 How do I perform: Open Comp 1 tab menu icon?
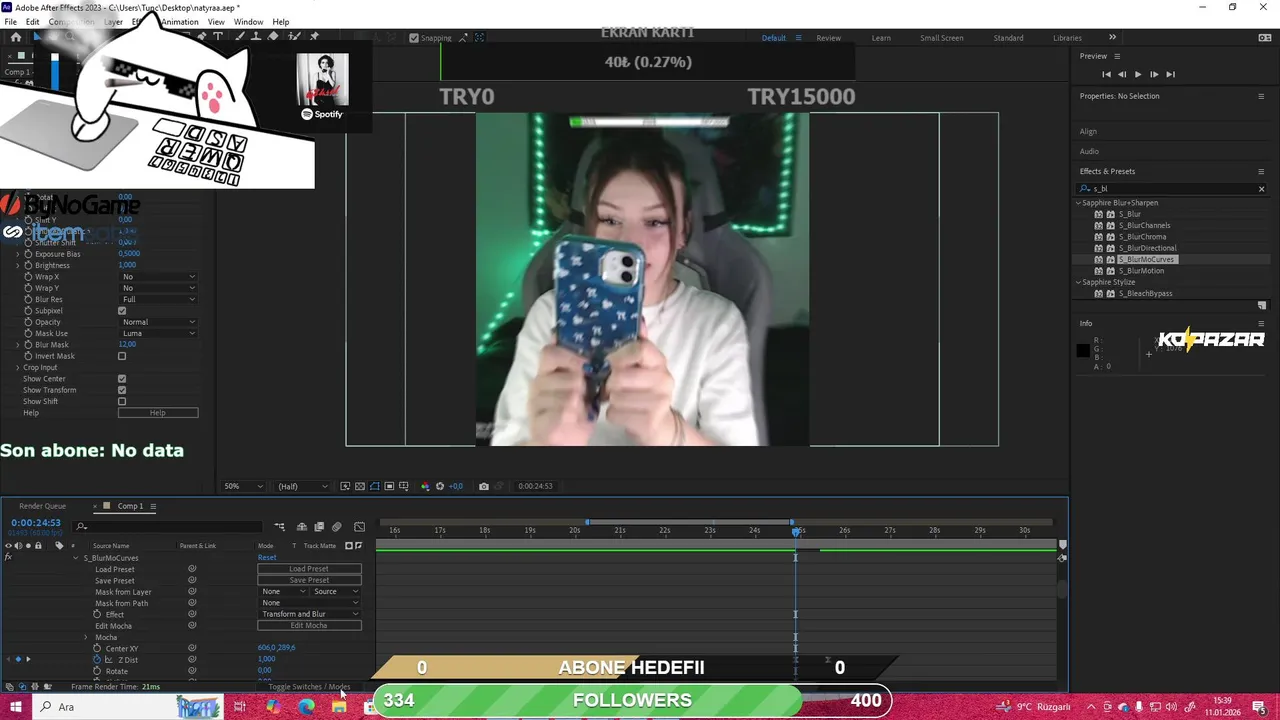pos(153,506)
